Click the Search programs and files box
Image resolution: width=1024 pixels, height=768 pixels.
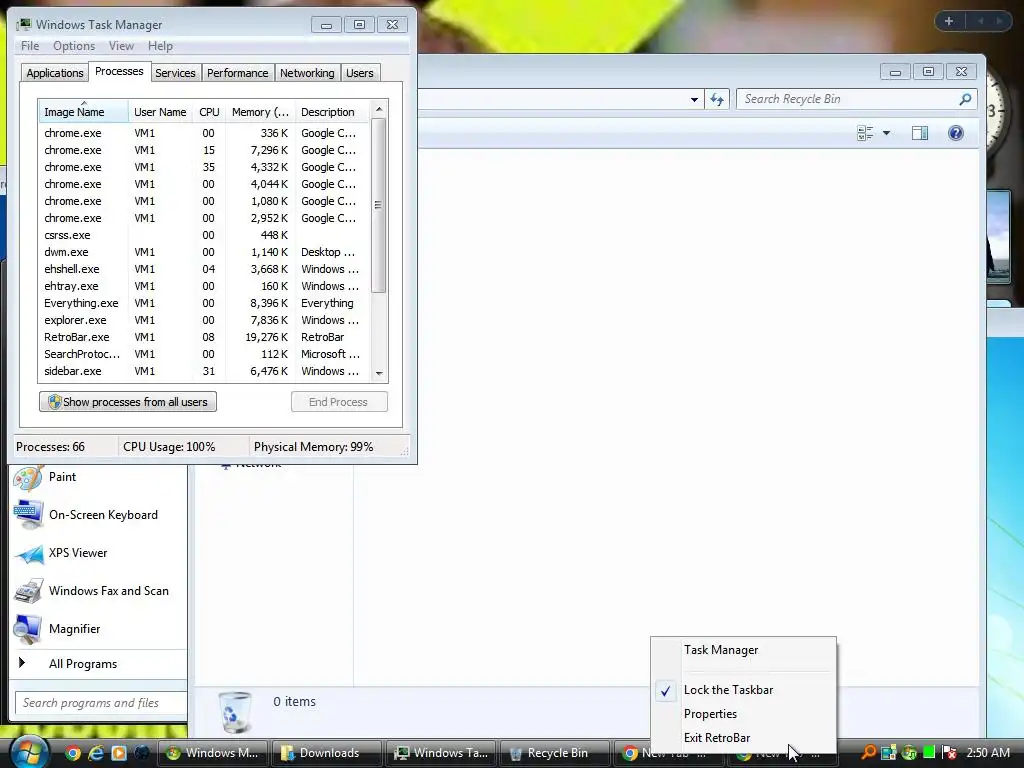(101, 703)
